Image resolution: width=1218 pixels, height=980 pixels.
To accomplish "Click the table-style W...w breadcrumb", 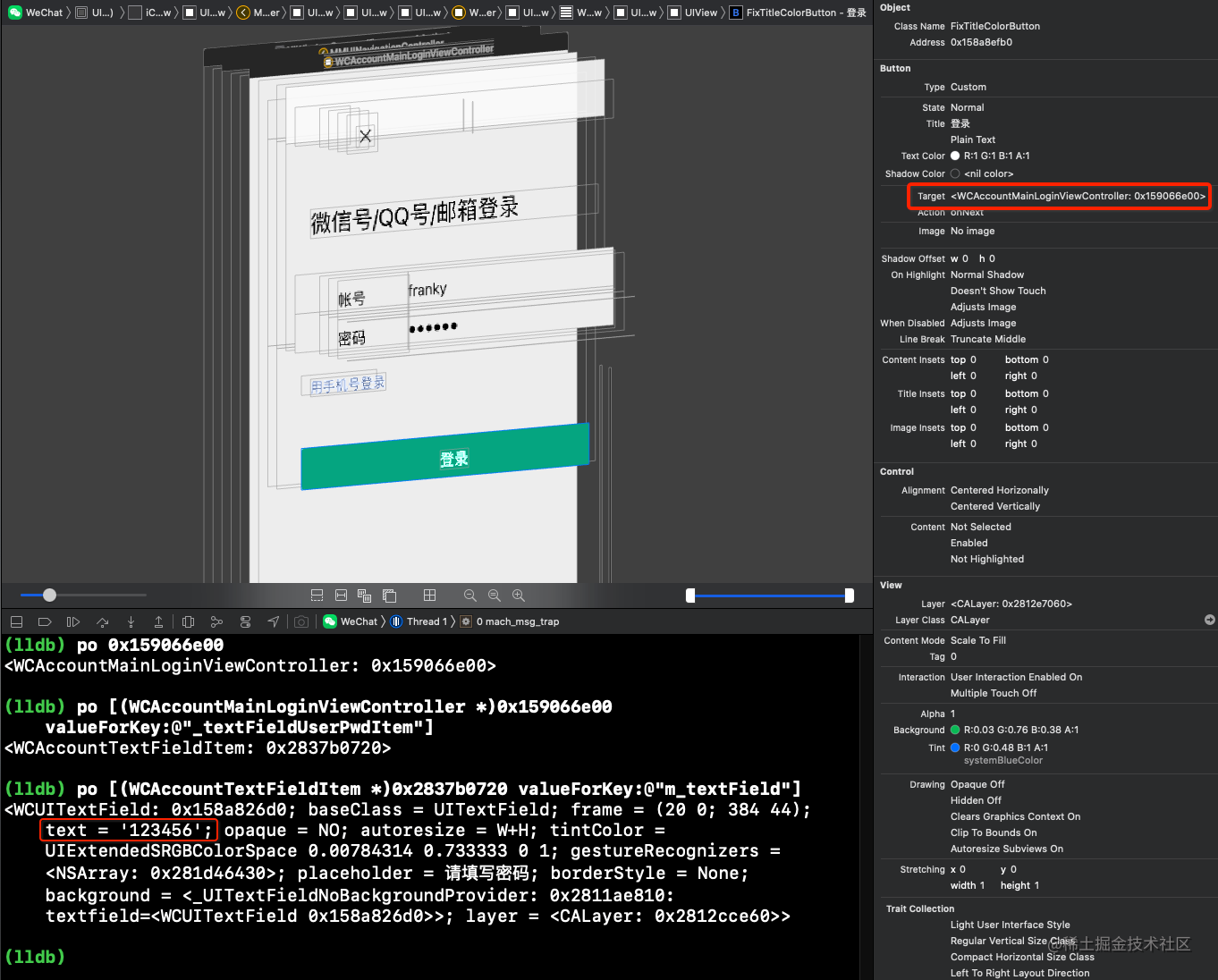I will pos(581,13).
